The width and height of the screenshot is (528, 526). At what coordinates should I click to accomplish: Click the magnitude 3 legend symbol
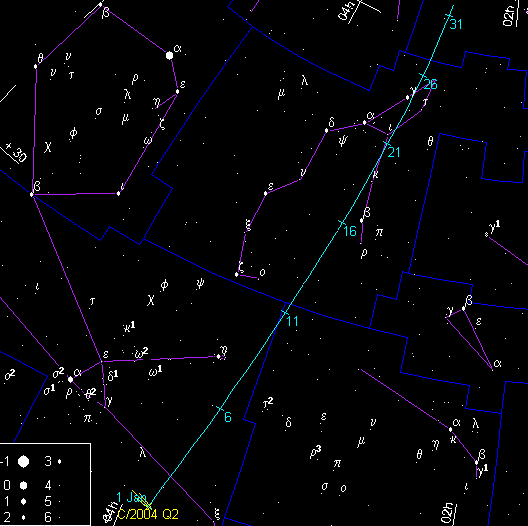[60, 461]
